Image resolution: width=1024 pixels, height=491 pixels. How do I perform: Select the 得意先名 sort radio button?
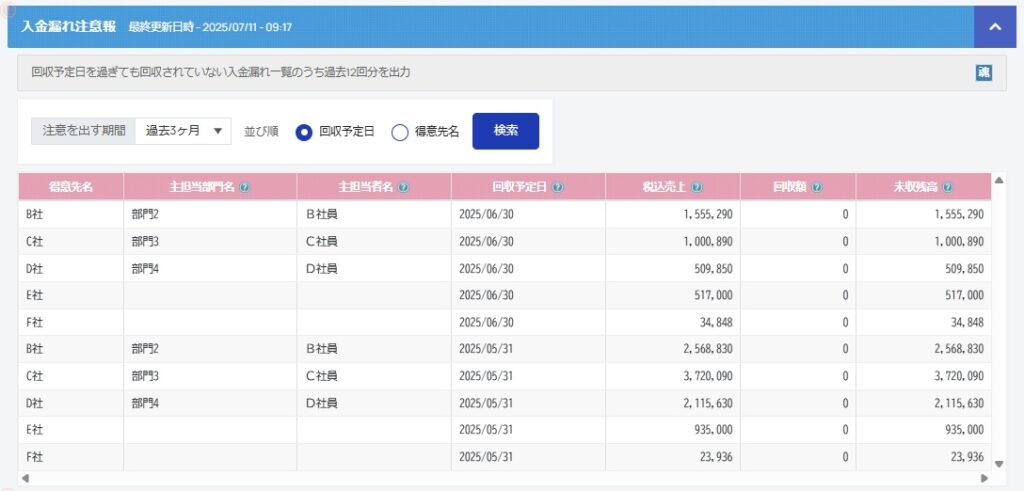point(400,132)
